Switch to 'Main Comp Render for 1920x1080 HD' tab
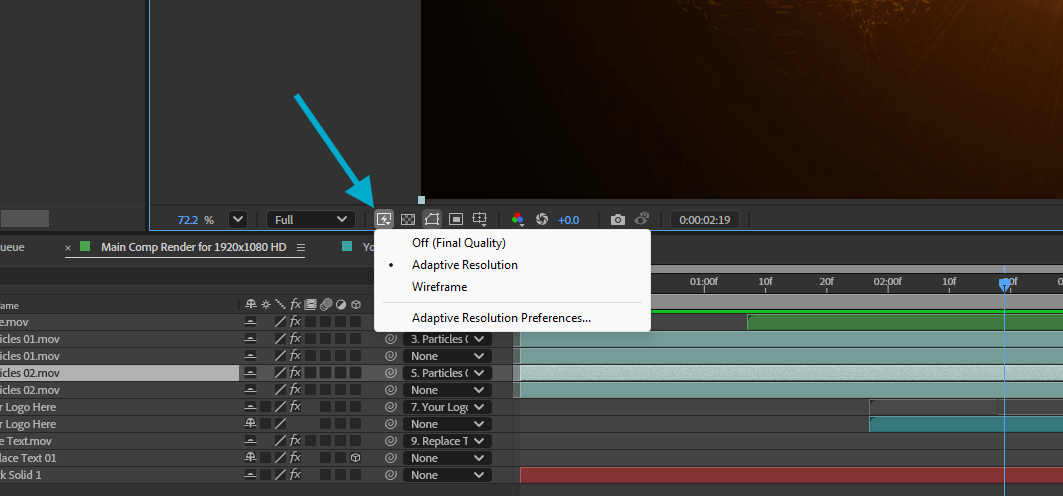The height and width of the screenshot is (496, 1063). coord(194,247)
